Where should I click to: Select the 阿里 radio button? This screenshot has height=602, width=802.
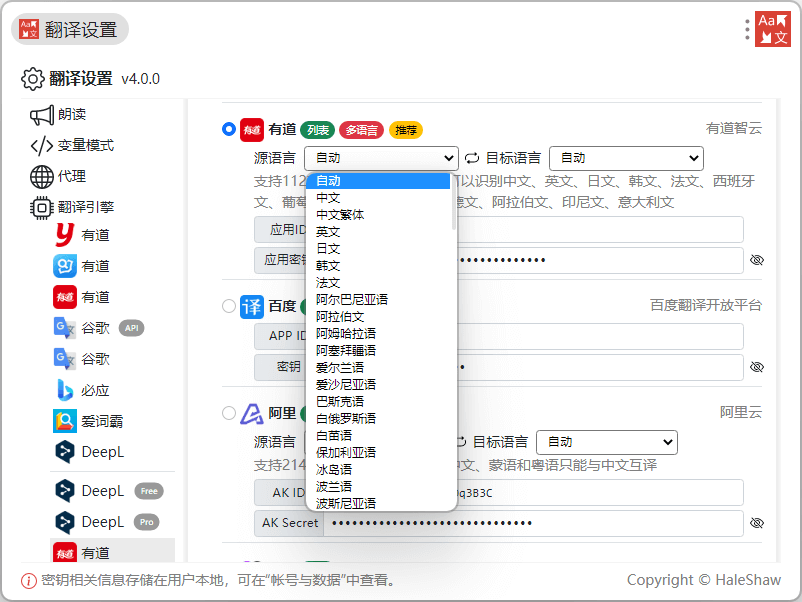point(229,413)
